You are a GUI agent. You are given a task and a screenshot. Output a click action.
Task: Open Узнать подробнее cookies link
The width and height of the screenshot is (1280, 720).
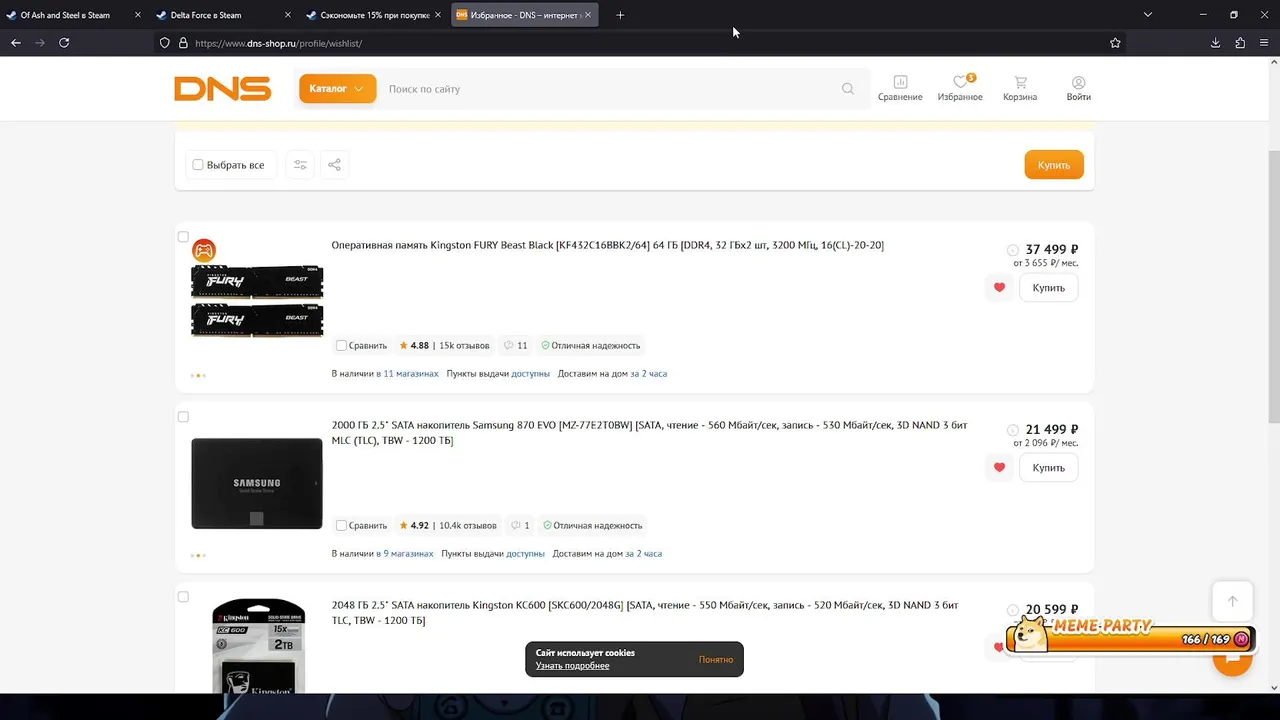pos(572,666)
